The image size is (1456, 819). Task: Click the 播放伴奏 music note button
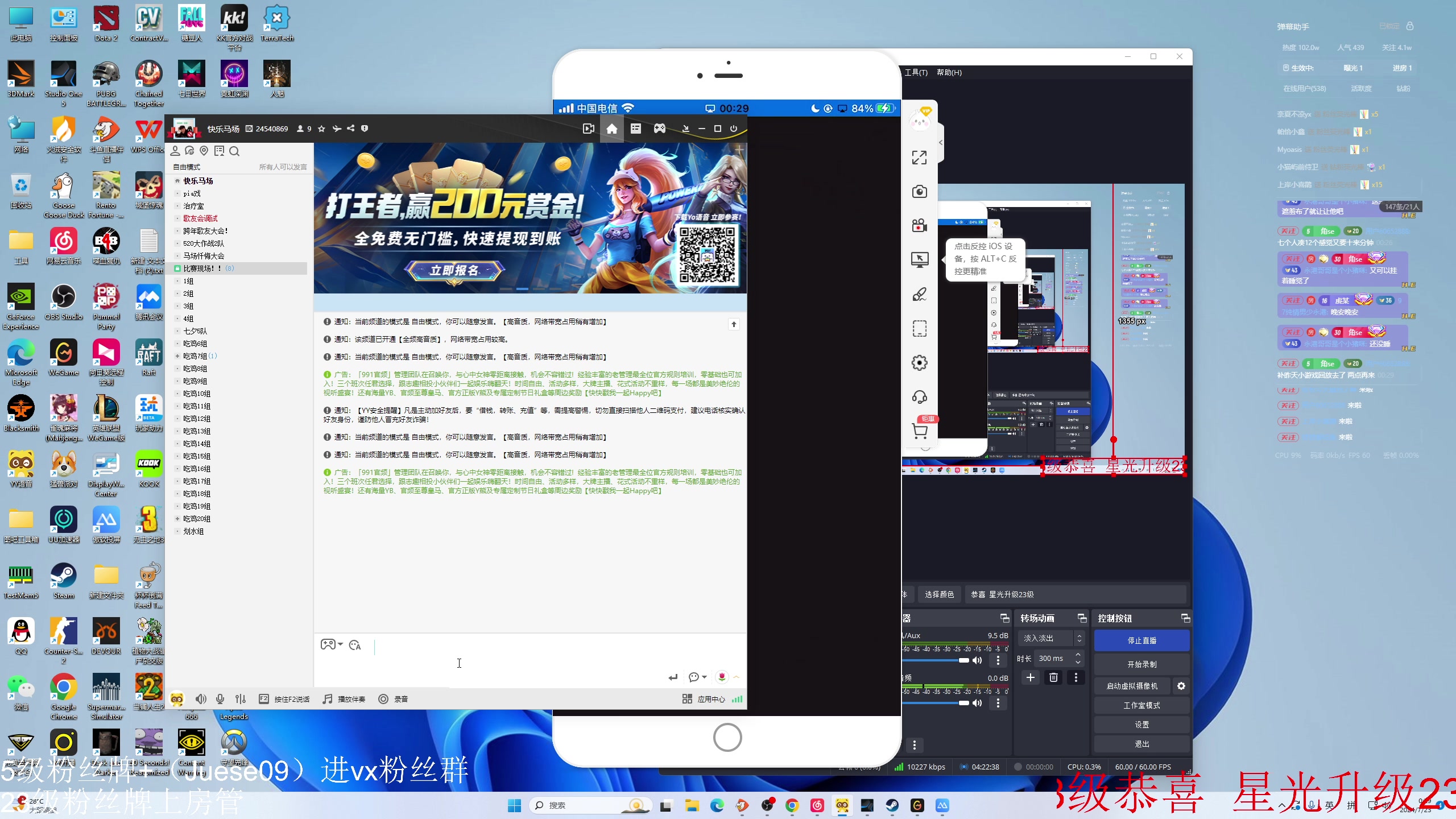pyautogui.click(x=344, y=699)
